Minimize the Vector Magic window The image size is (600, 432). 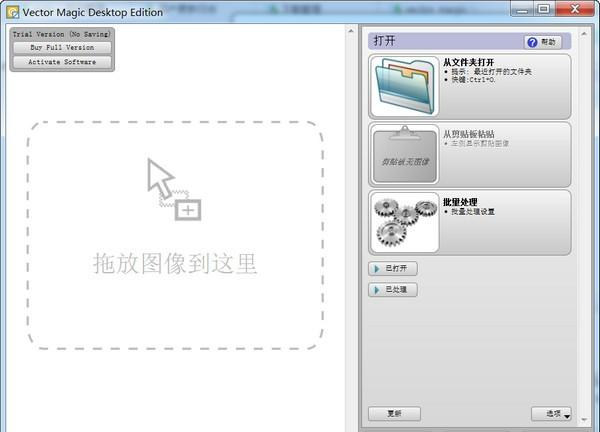[x=522, y=10]
